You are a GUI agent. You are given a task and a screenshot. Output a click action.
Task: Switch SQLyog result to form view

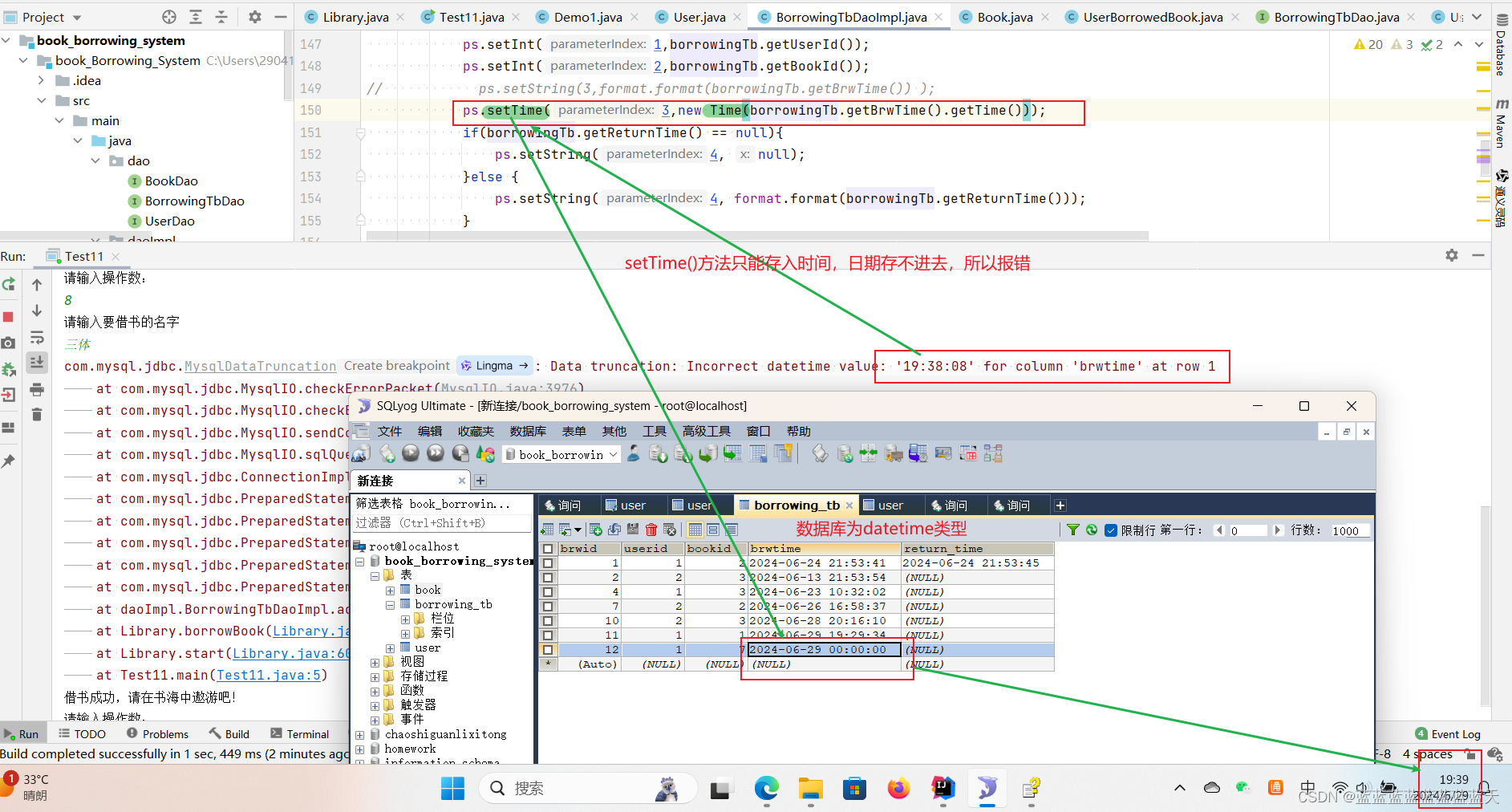[713, 530]
